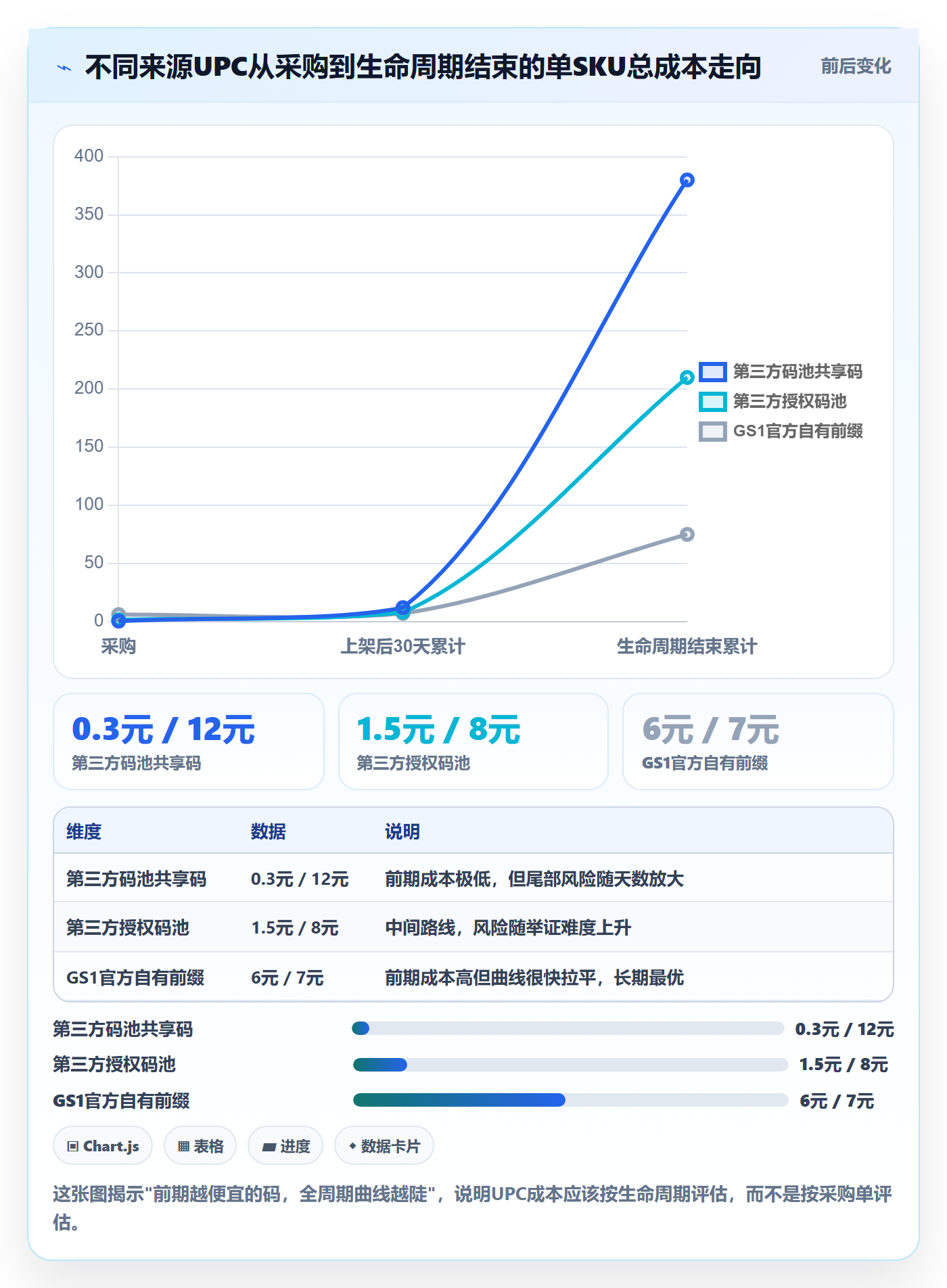The image size is (947, 1288).
Task: Click the table cell 前期成本高但曲线很快拉平，长期最优
Action: pyautogui.click(x=534, y=977)
